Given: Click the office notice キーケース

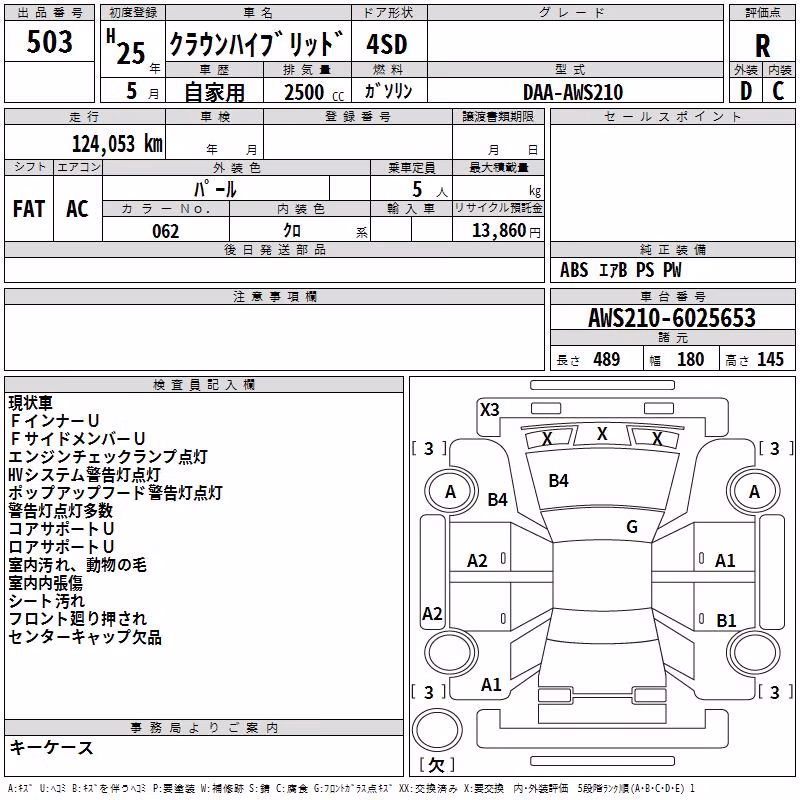Looking at the screenshot, I should (x=52, y=747).
